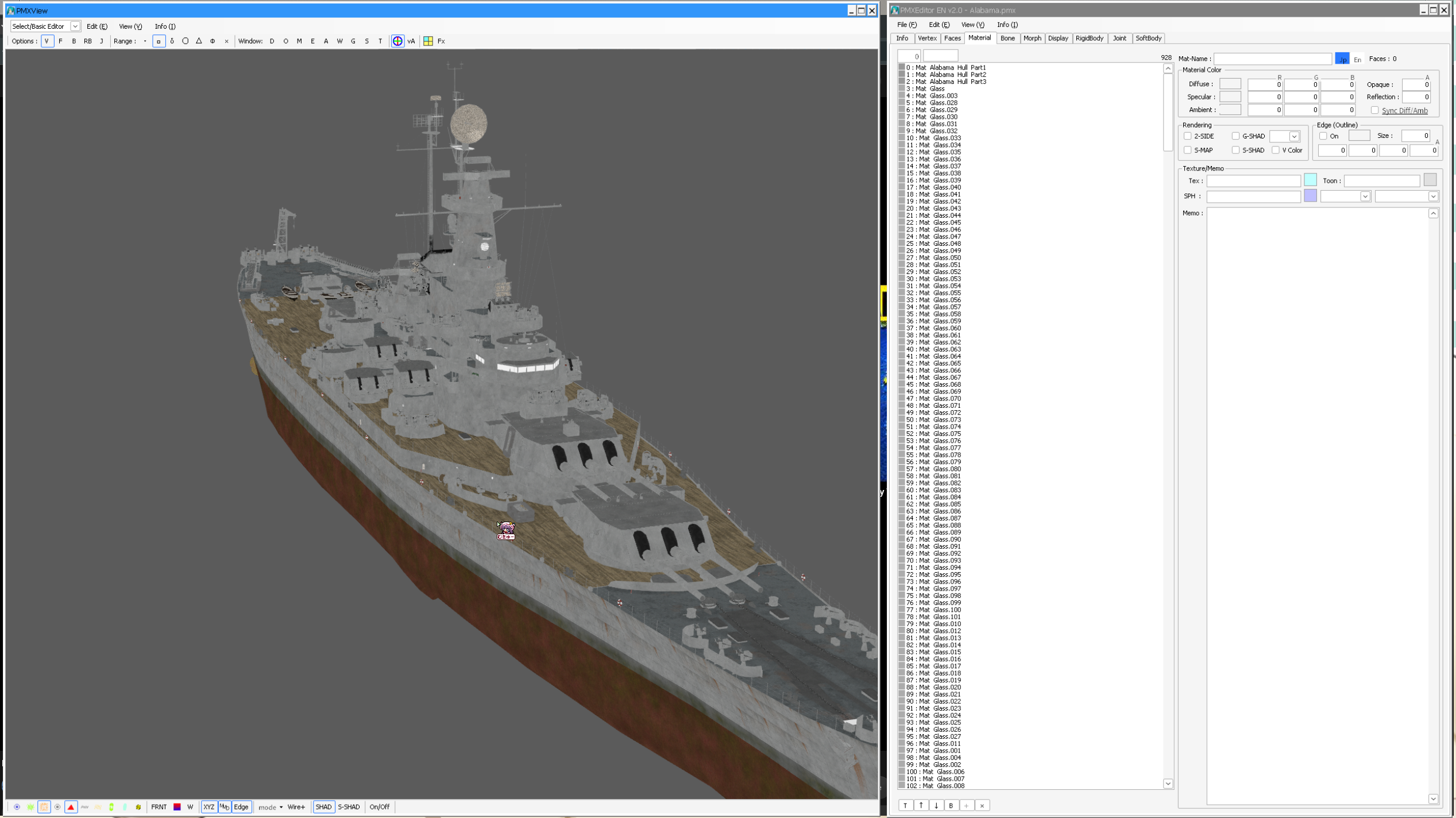Enable the V Color checkbox
This screenshot has height=818, width=1456.
[1276, 151]
